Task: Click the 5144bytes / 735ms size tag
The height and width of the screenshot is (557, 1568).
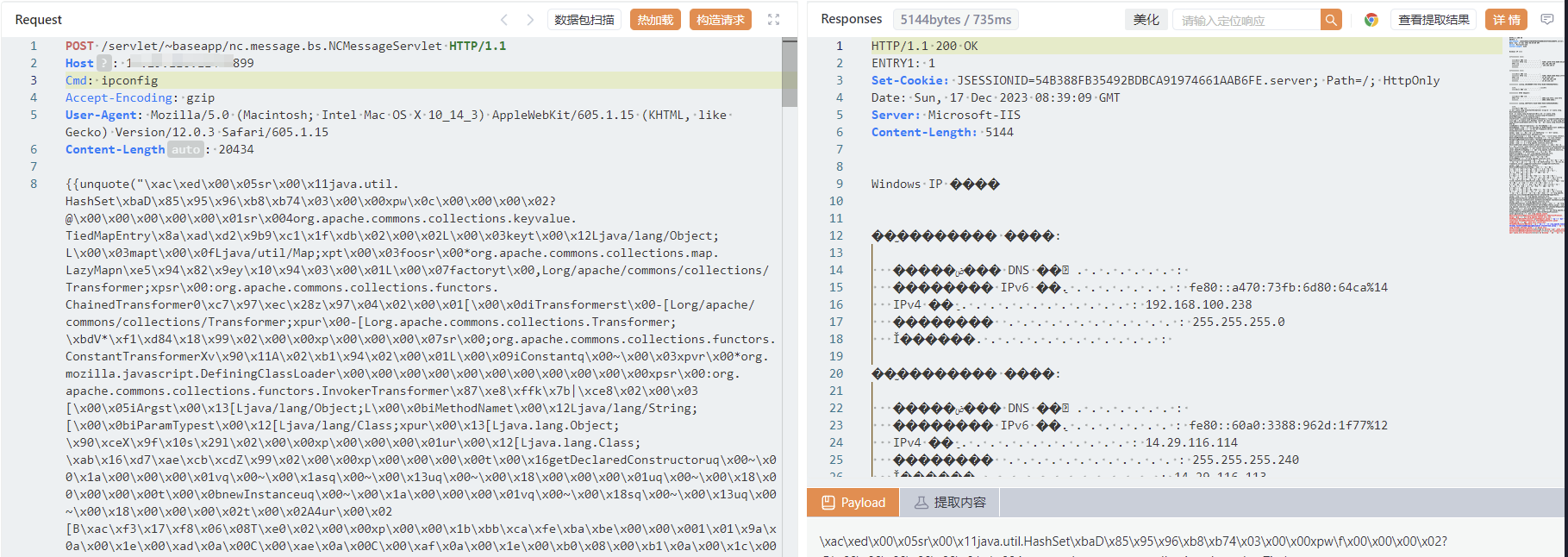Action: click(x=956, y=19)
